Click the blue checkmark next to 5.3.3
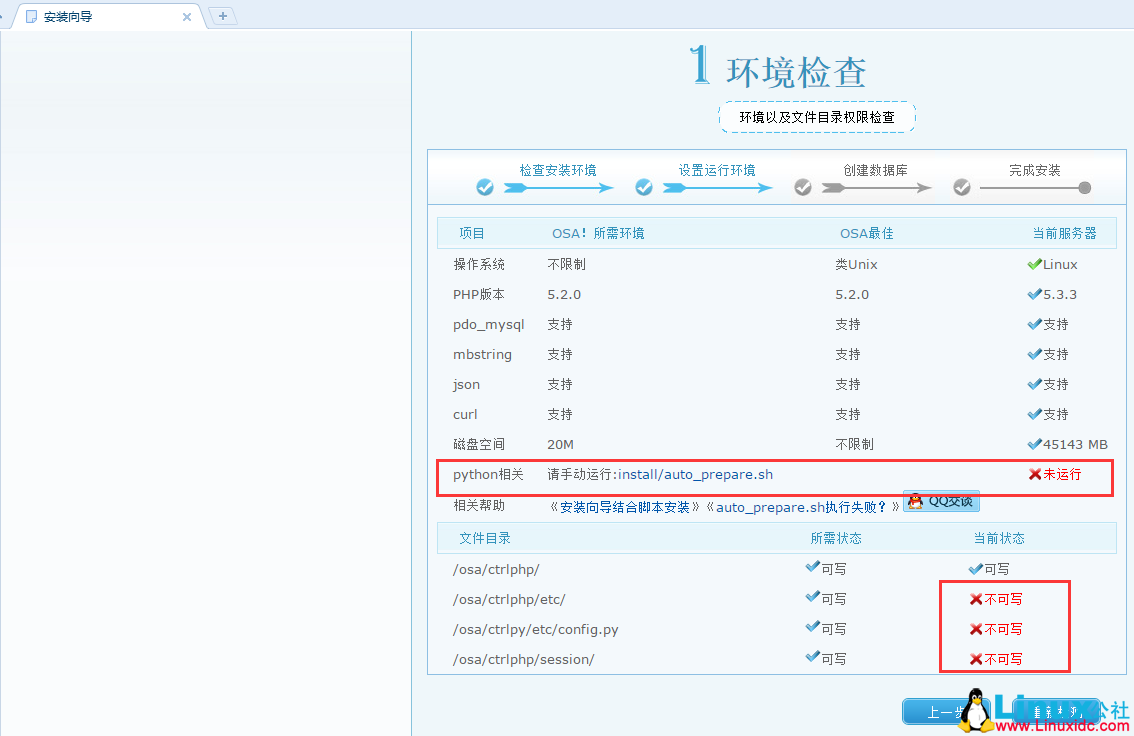This screenshot has height=736, width=1134. [x=1036, y=294]
